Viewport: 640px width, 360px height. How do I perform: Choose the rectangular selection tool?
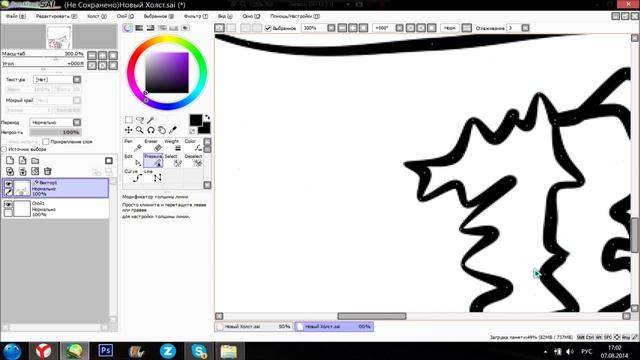tap(129, 120)
